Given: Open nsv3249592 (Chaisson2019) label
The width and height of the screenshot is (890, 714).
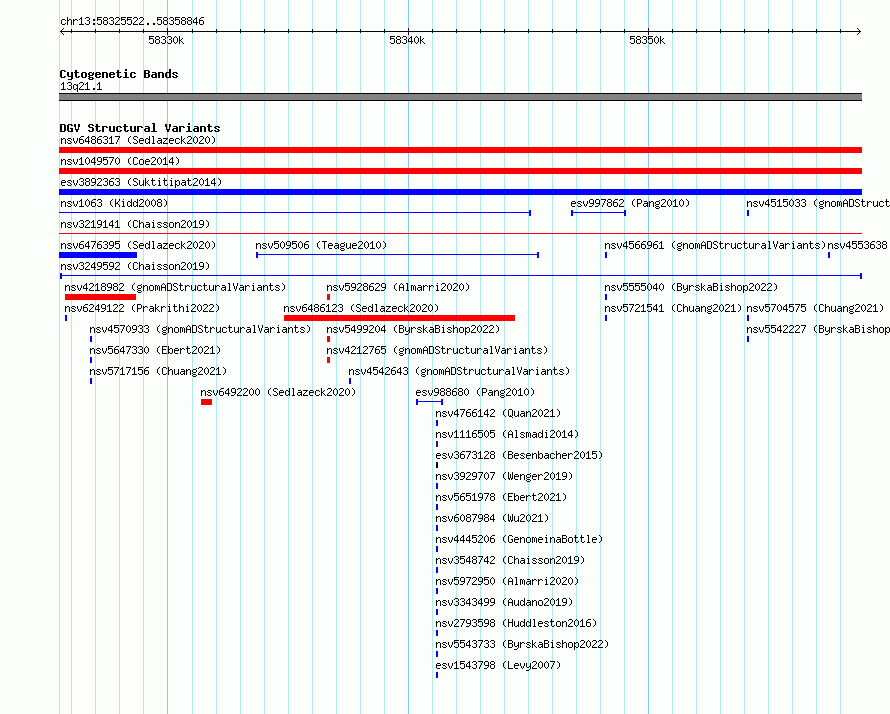Looking at the screenshot, I should [x=135, y=266].
